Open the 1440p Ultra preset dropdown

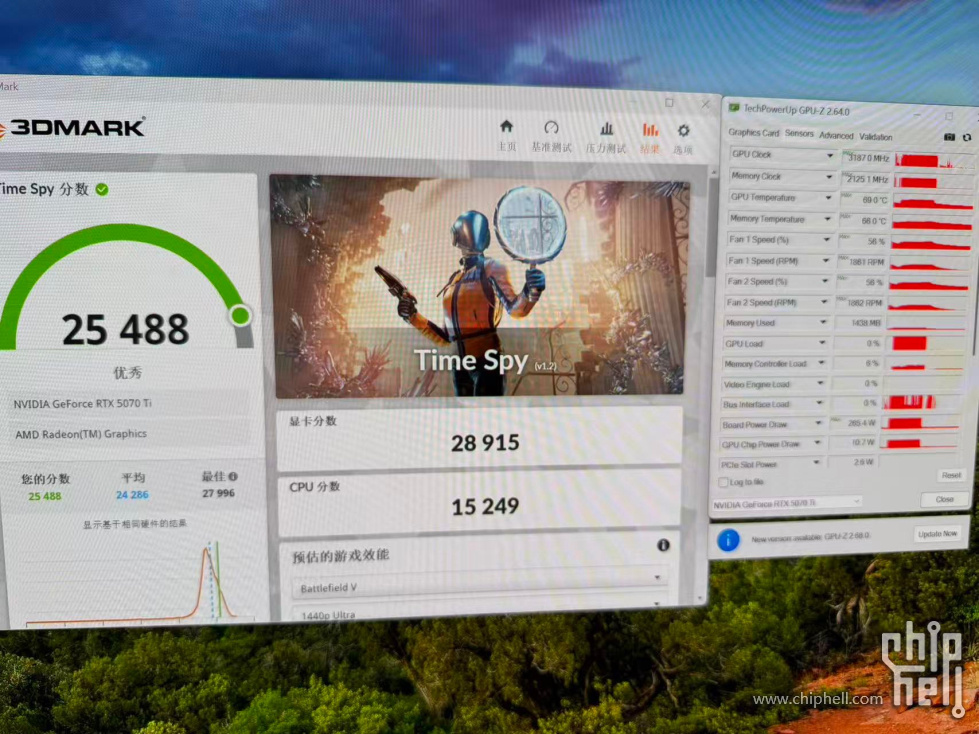(480, 612)
